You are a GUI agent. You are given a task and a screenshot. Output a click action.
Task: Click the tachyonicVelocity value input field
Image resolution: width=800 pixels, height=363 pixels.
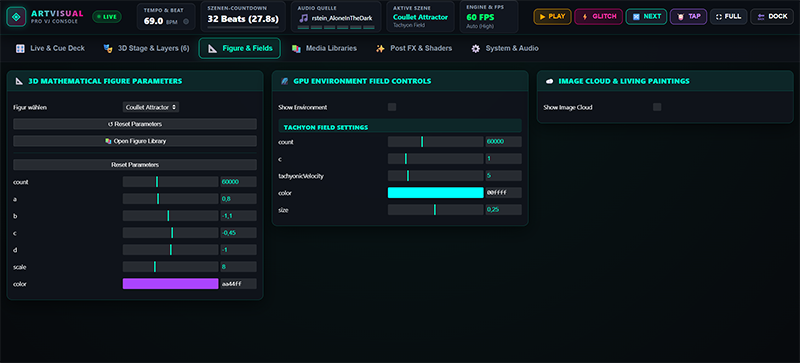[503, 176]
